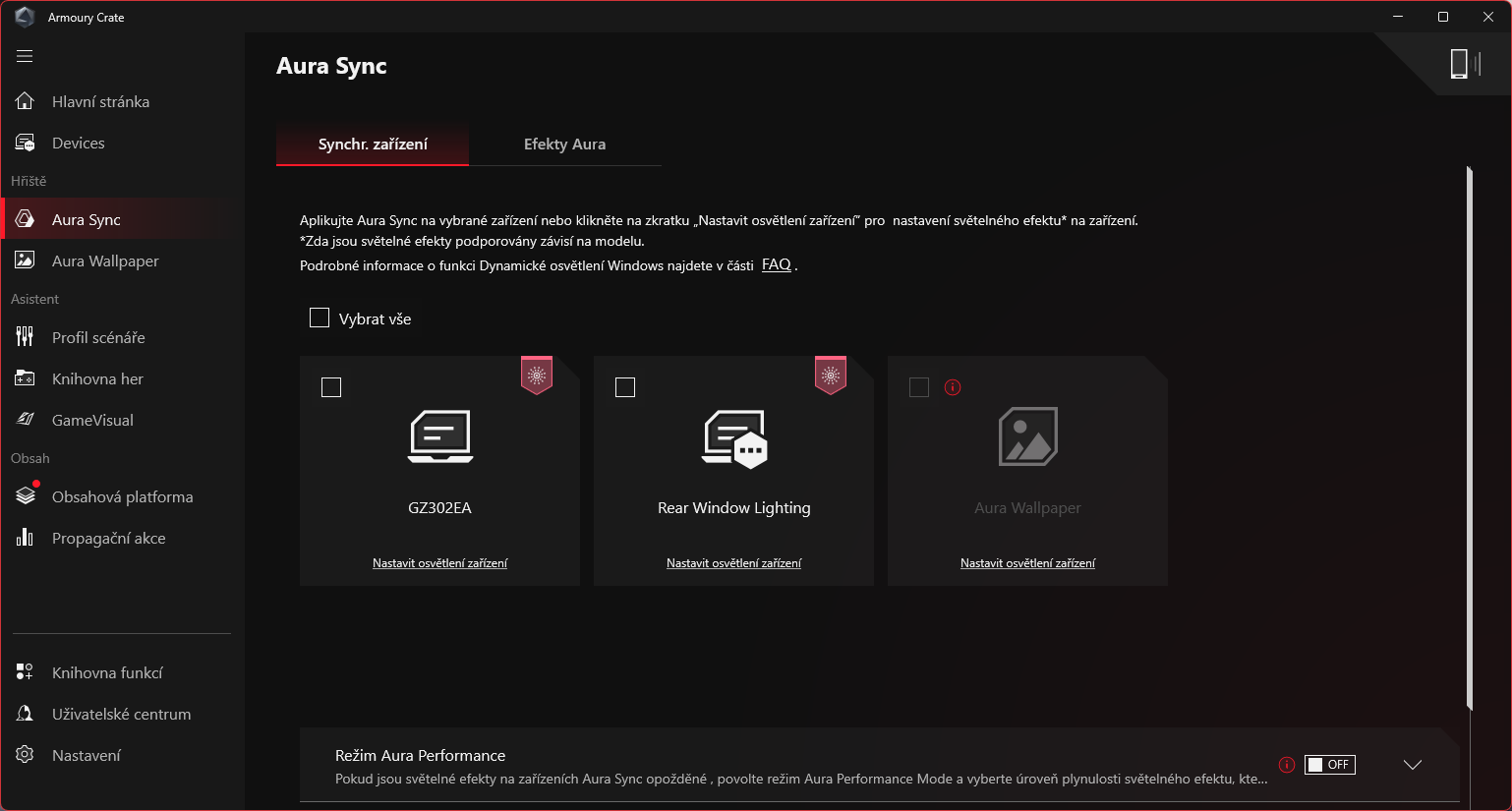Tick the Rear Window Lighting checkbox

(625, 387)
